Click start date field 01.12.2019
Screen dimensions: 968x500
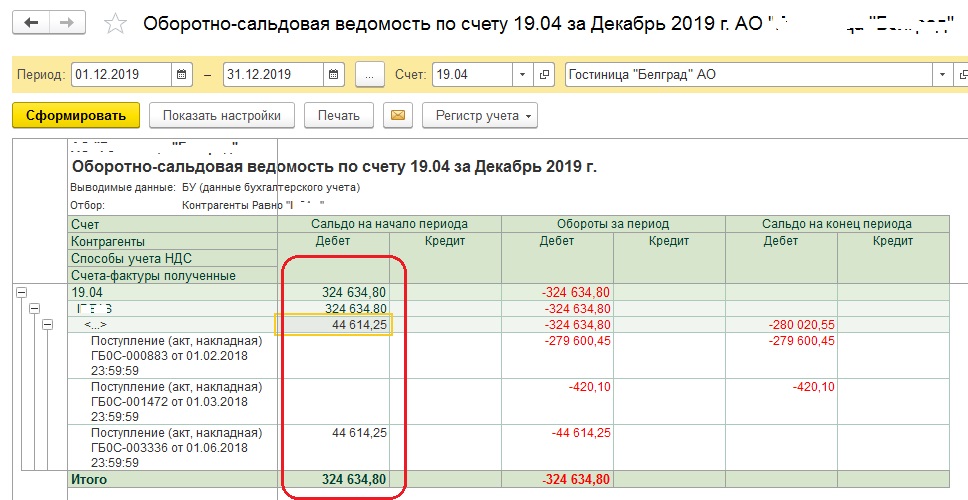(x=122, y=75)
